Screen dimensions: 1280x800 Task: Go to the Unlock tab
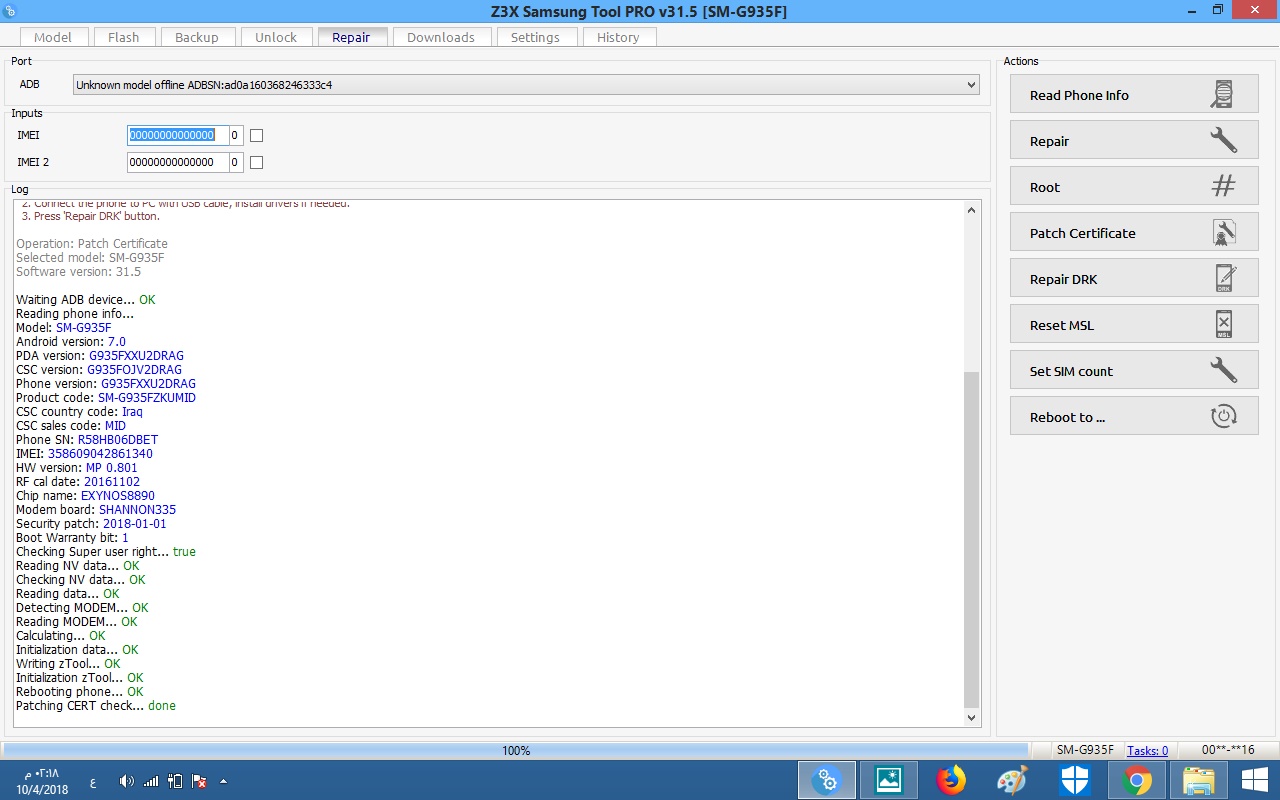pos(276,37)
